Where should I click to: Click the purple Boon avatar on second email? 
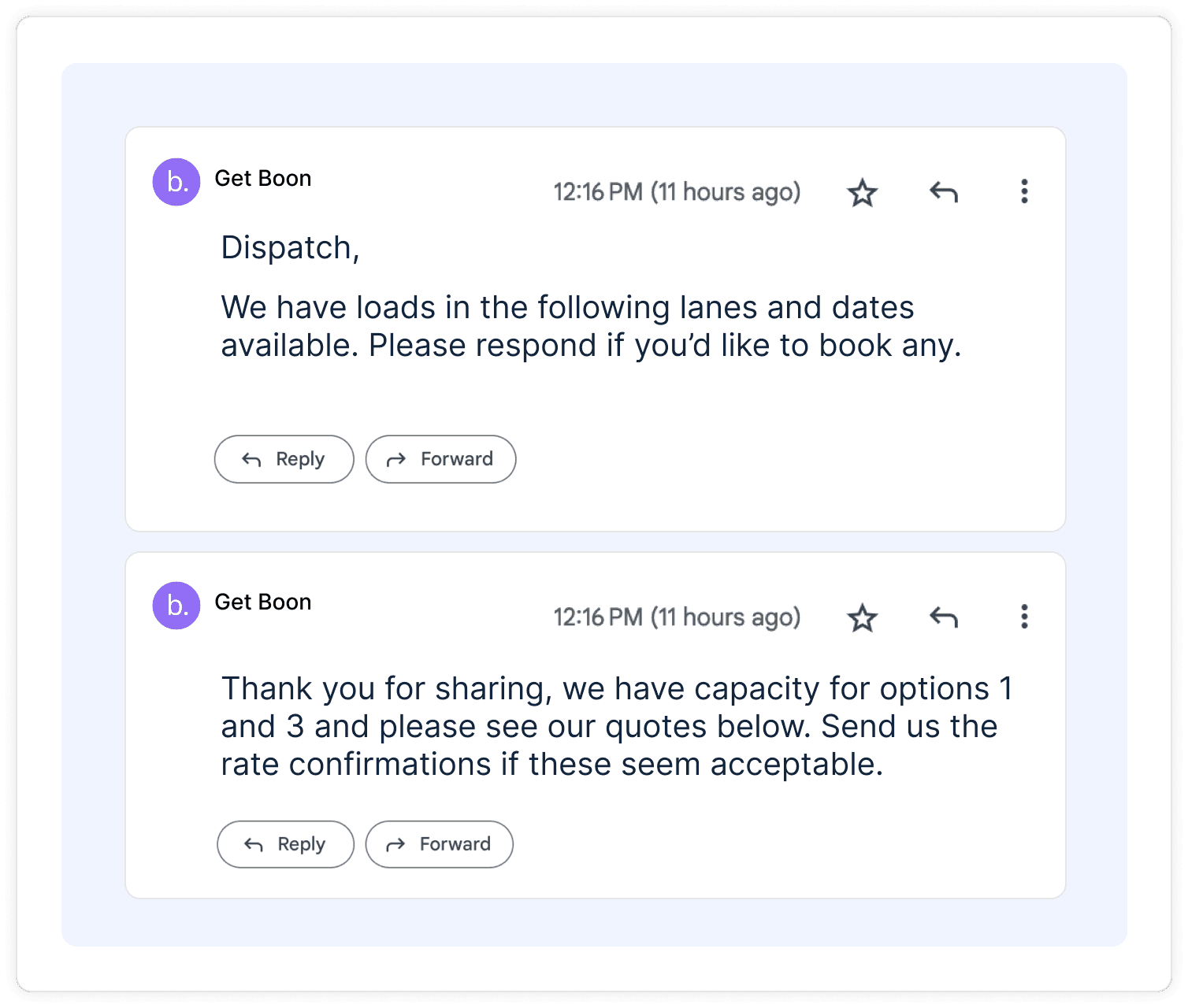tap(176, 606)
